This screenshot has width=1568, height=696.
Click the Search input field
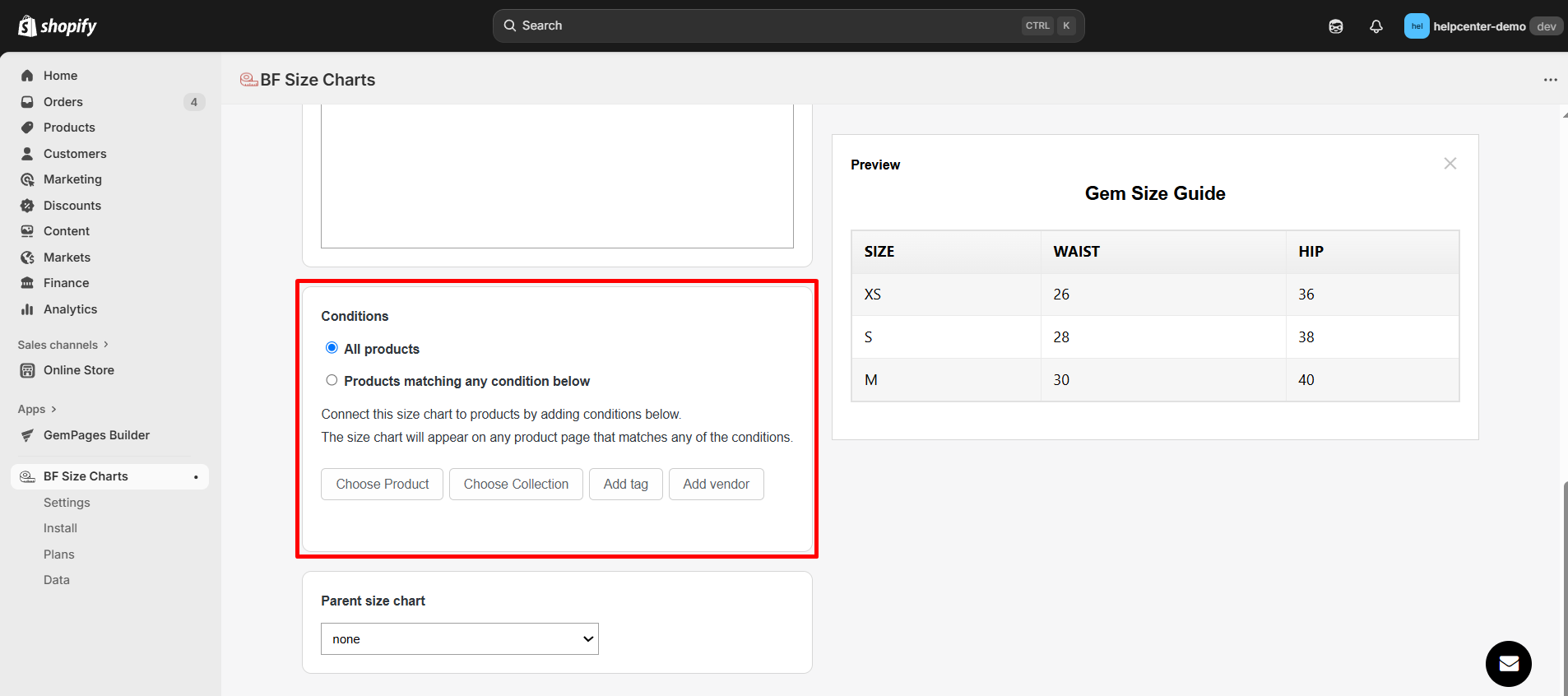click(765, 26)
